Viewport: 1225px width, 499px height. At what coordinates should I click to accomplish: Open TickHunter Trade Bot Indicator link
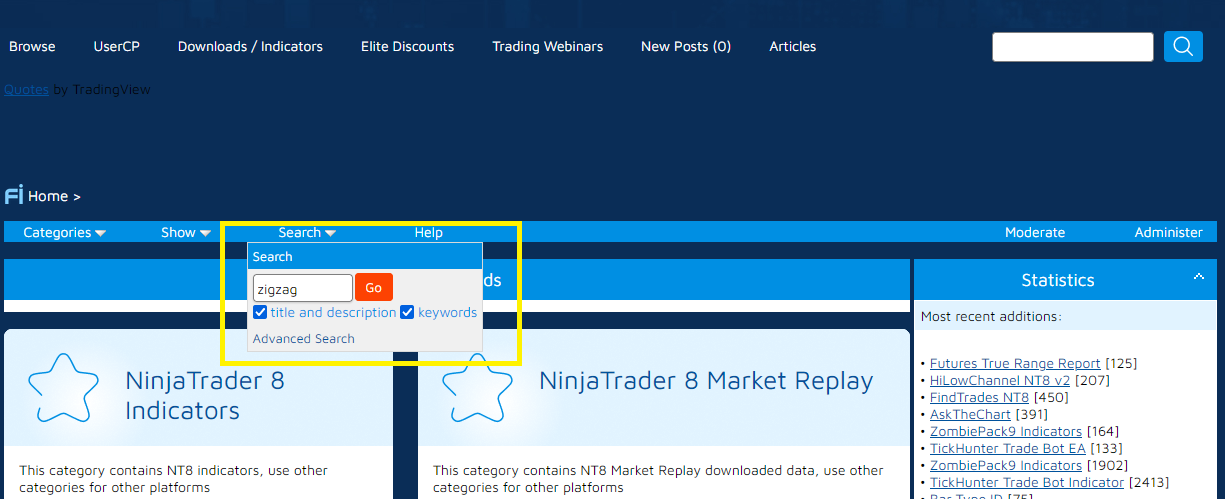[1027, 482]
